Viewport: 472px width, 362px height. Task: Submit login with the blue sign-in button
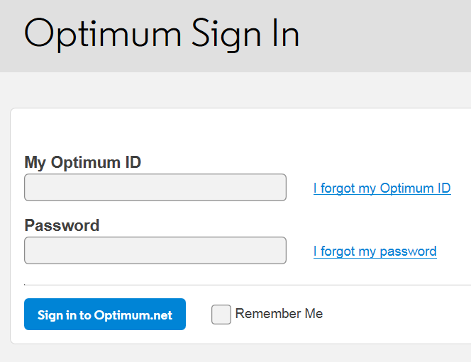(105, 314)
